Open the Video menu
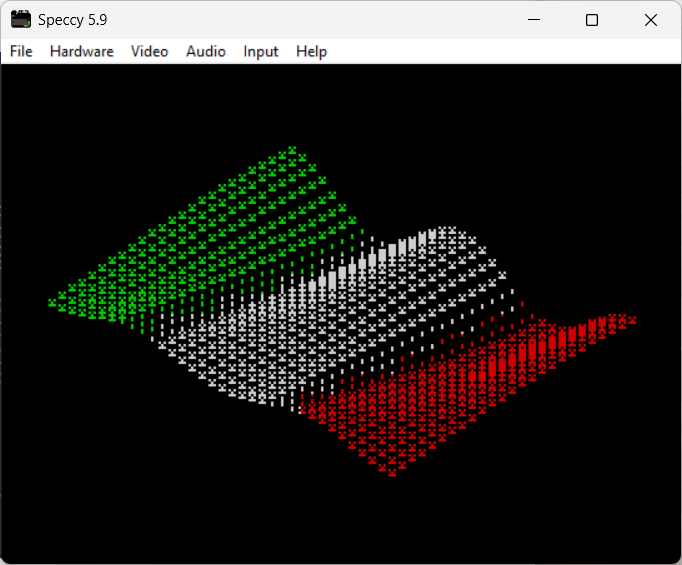 click(x=149, y=51)
